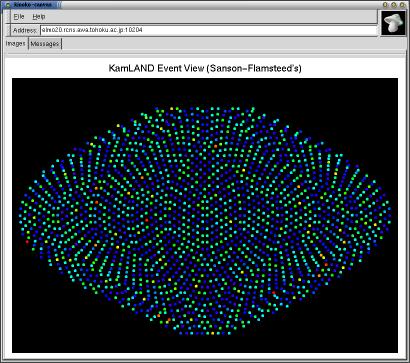Switch to the Messages tab
Image resolution: width=410 pixels, height=363 pixels.
click(x=45, y=44)
